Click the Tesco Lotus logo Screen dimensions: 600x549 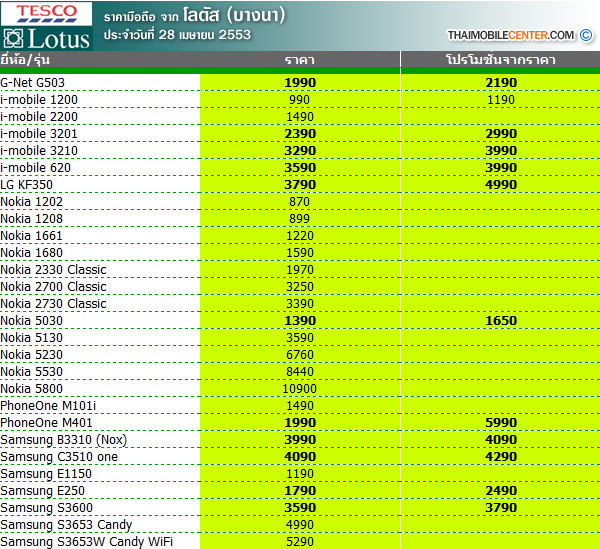tap(46, 26)
